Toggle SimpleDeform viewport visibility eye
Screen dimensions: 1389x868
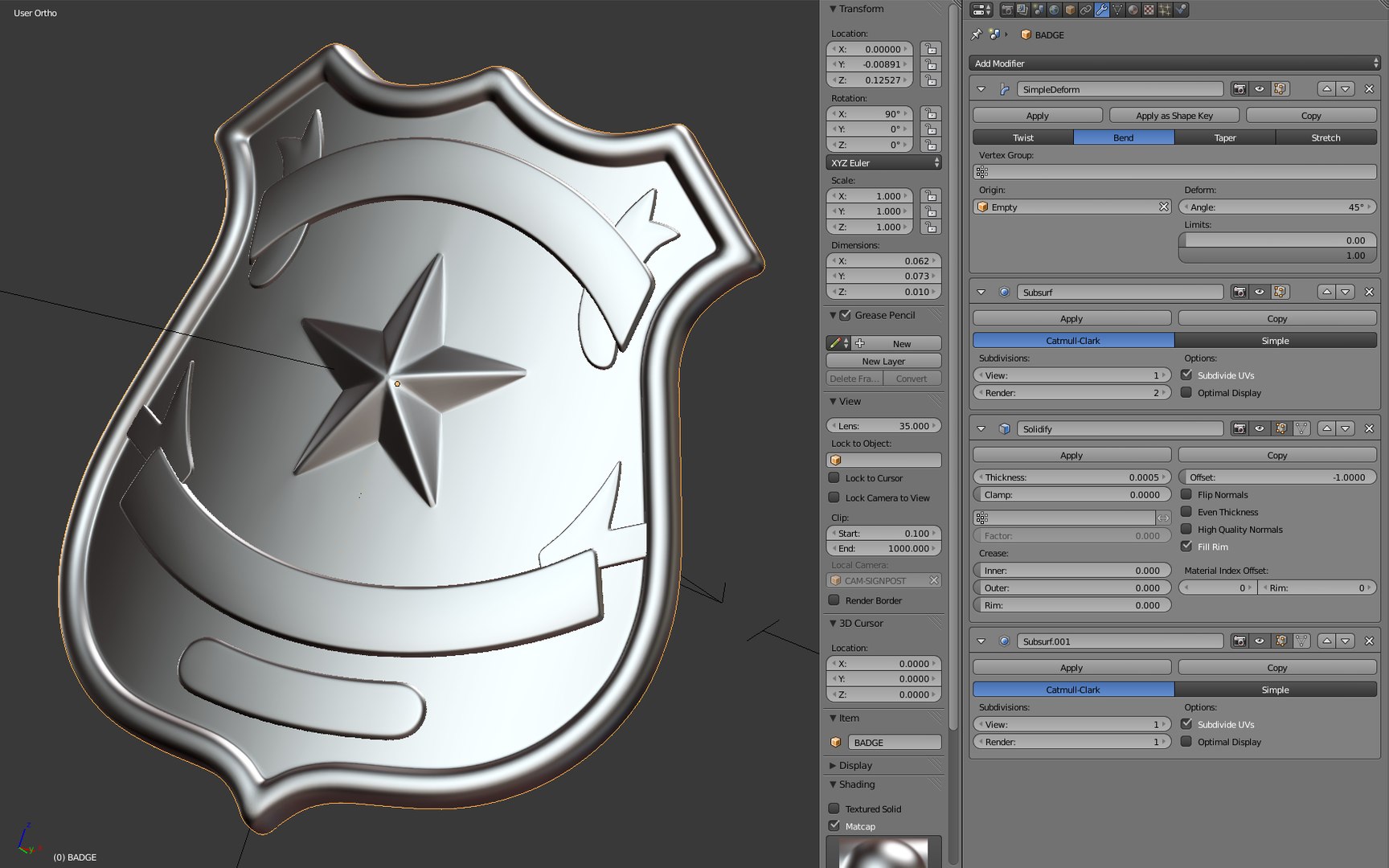[1260, 89]
